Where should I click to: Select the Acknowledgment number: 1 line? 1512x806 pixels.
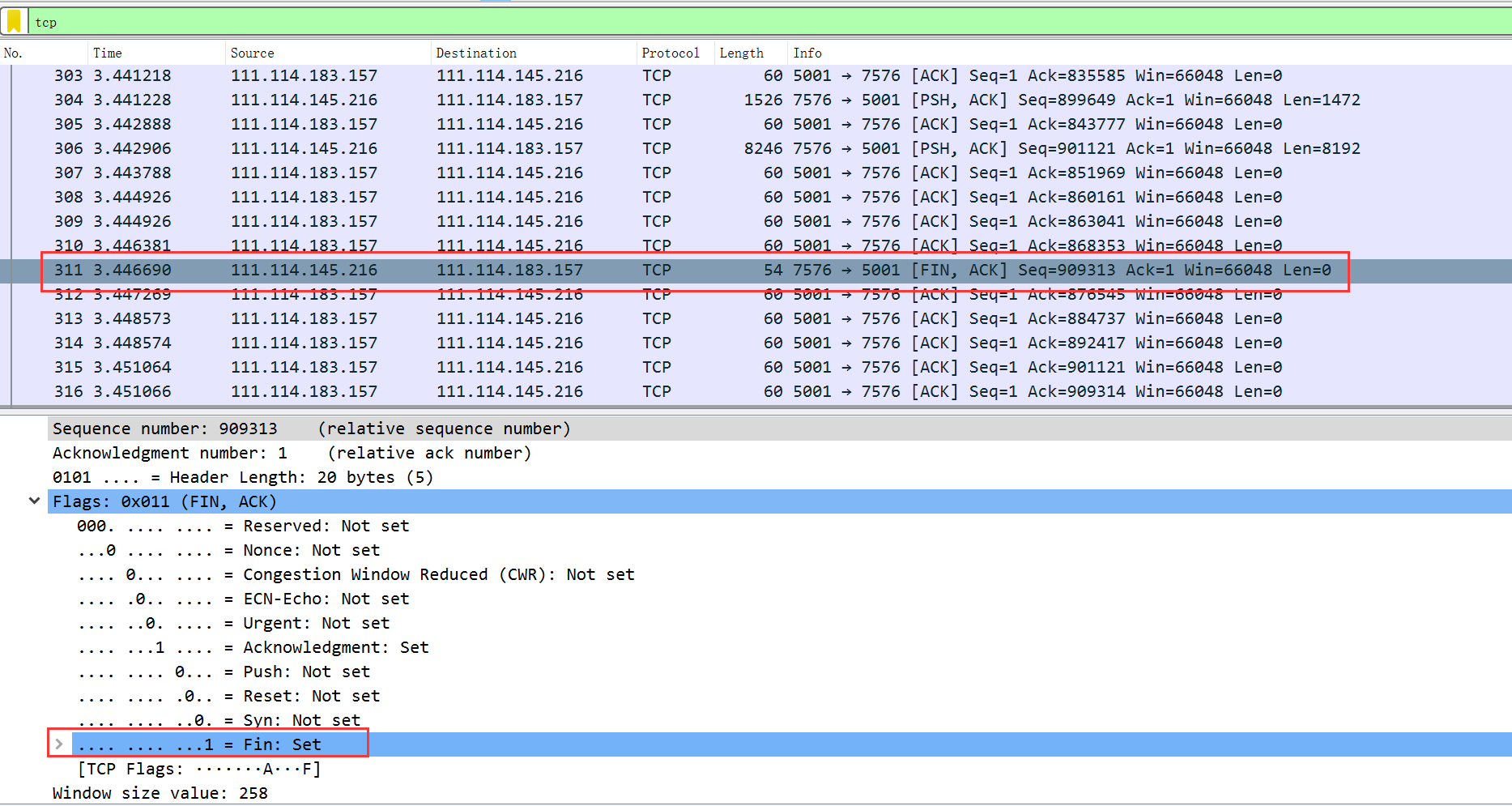[292, 453]
